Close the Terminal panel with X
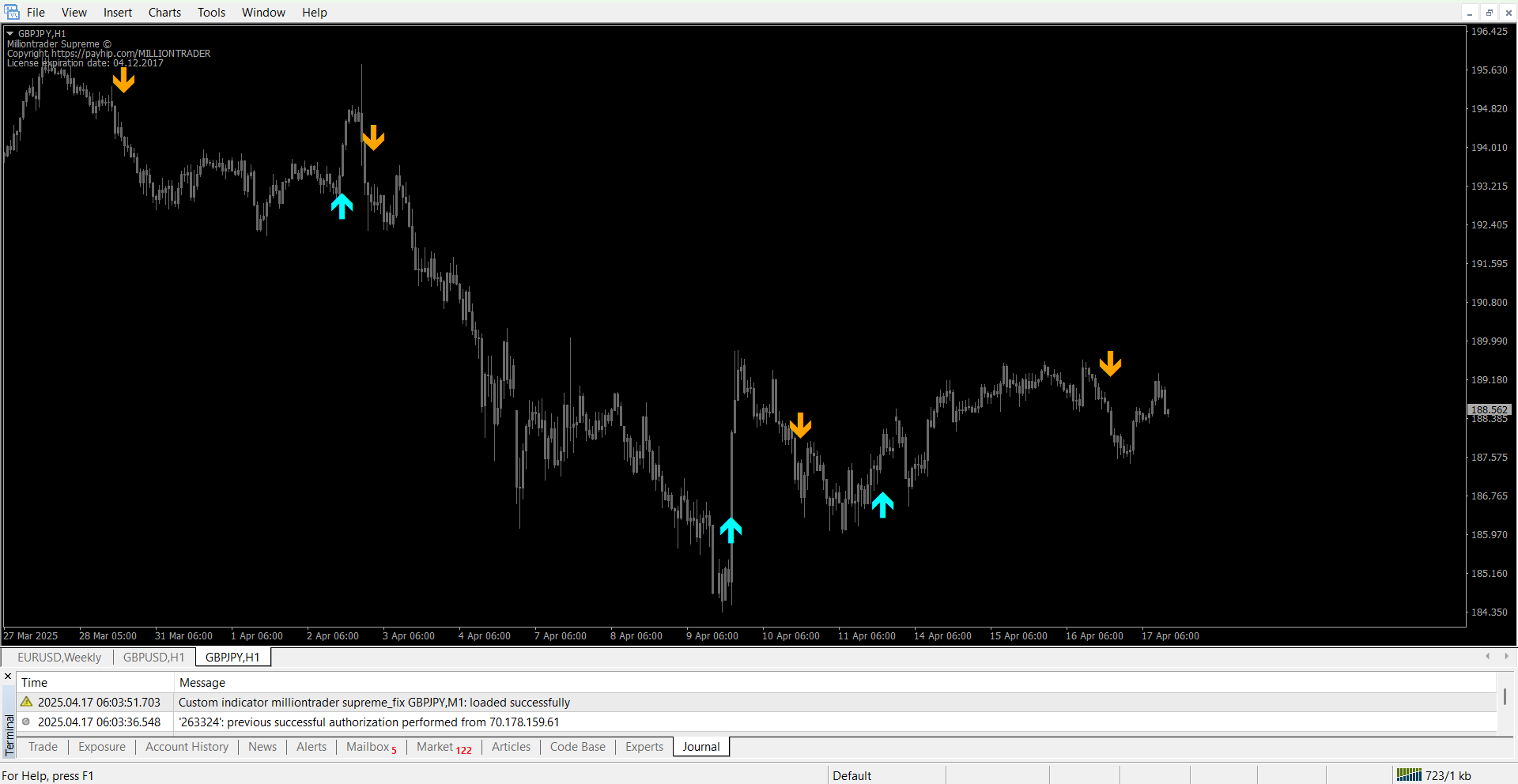The height and width of the screenshot is (784, 1518). click(x=9, y=677)
